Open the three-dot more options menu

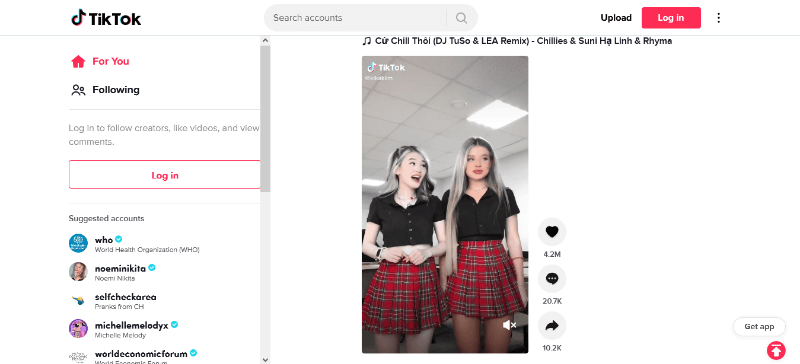point(718,18)
